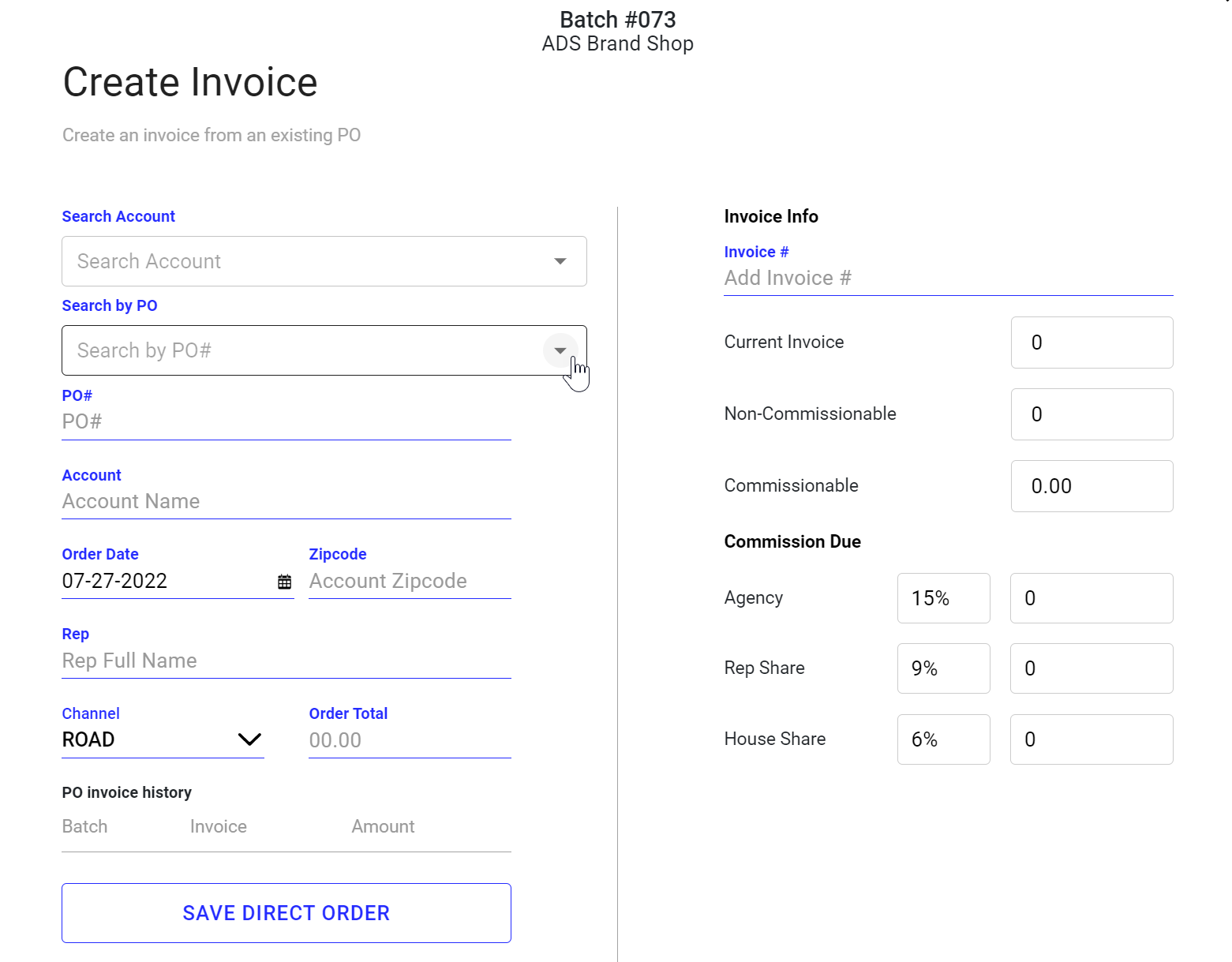Edit the House Share 6% field
The width and height of the screenshot is (1232, 962).
click(943, 739)
